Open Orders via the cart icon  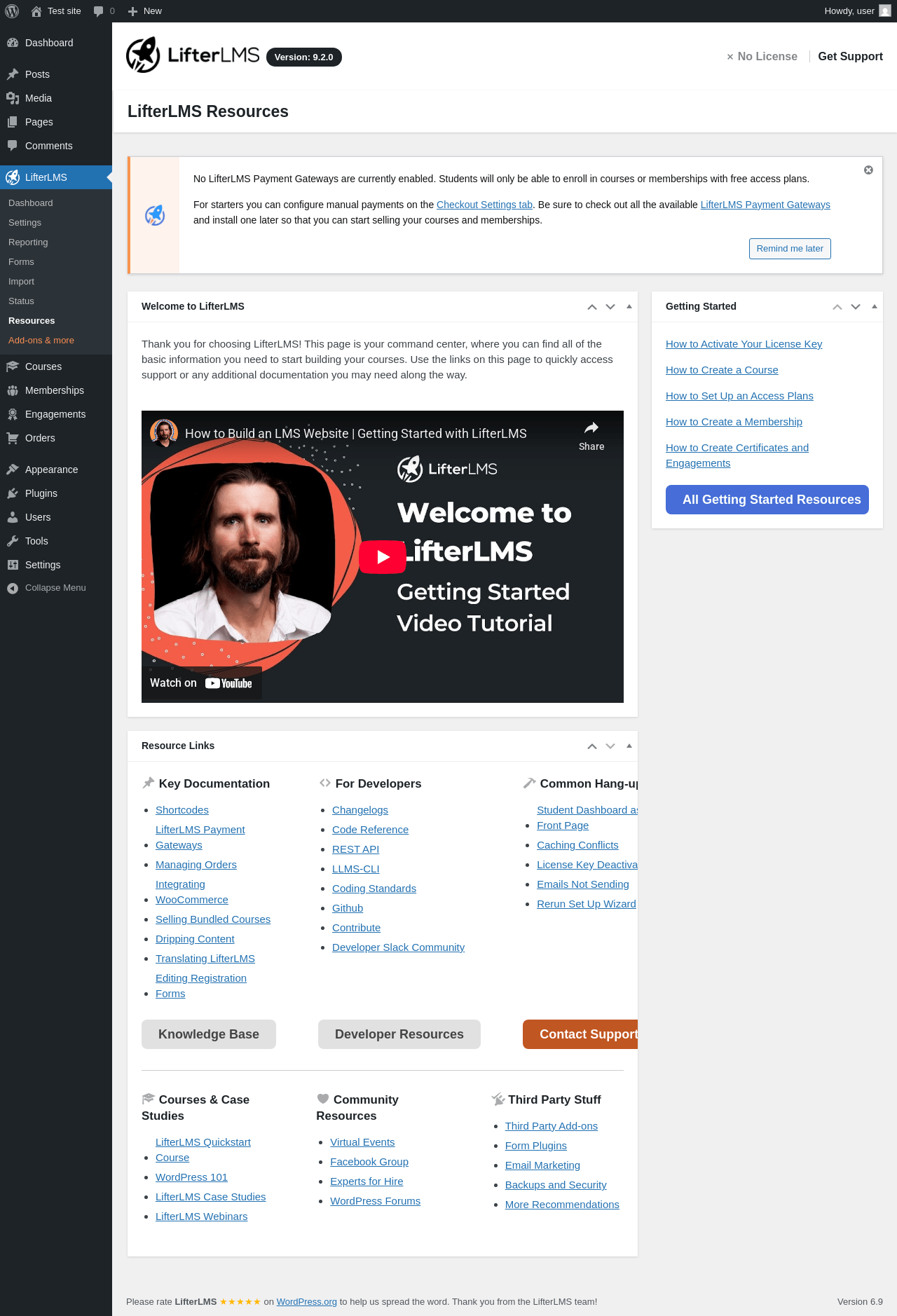coord(13,438)
